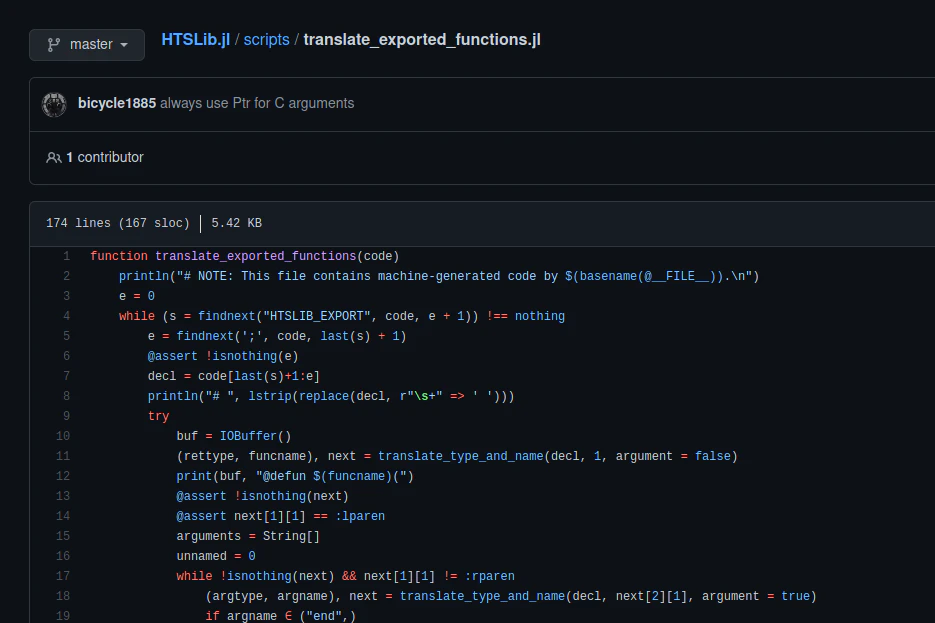935x623 pixels.
Task: Go to the scripts folder breadcrumb
Action: click(x=267, y=39)
